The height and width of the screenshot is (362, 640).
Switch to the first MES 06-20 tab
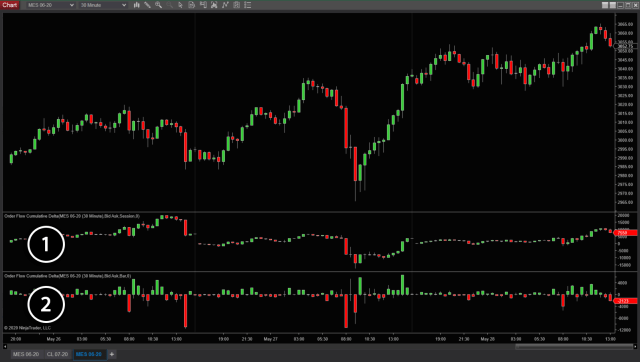(x=26, y=354)
